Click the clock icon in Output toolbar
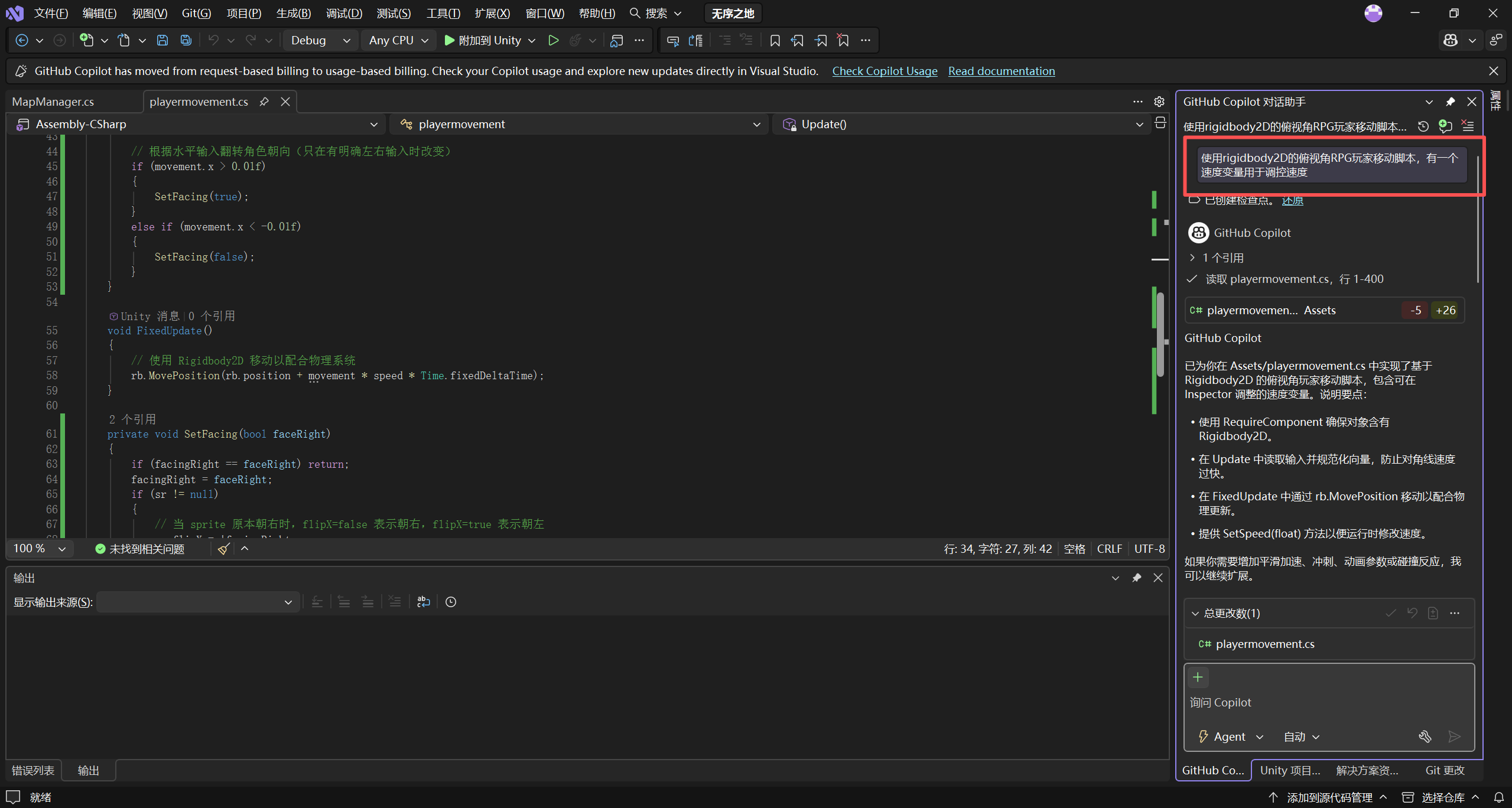This screenshot has width=1512, height=808. click(451, 602)
